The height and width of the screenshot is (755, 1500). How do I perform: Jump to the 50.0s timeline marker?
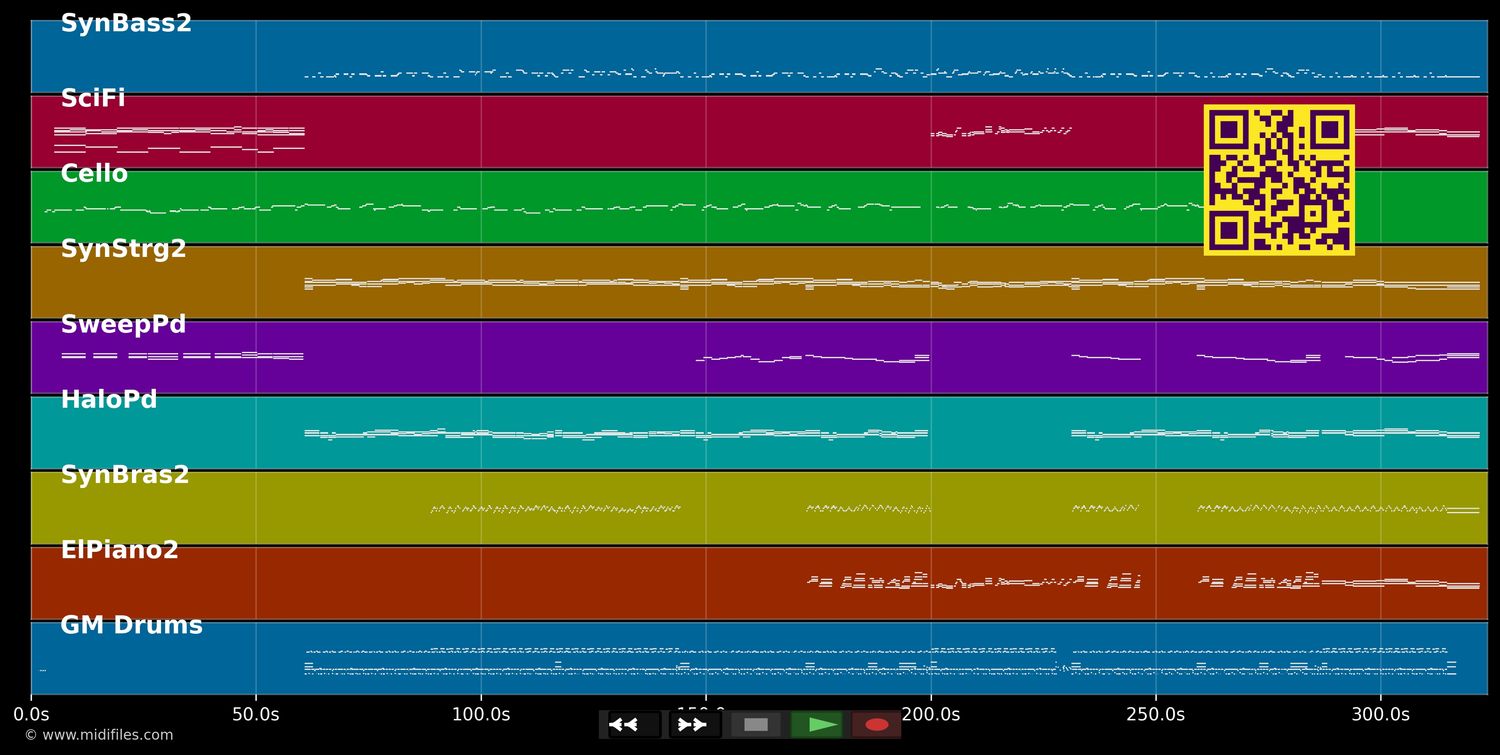[x=256, y=715]
